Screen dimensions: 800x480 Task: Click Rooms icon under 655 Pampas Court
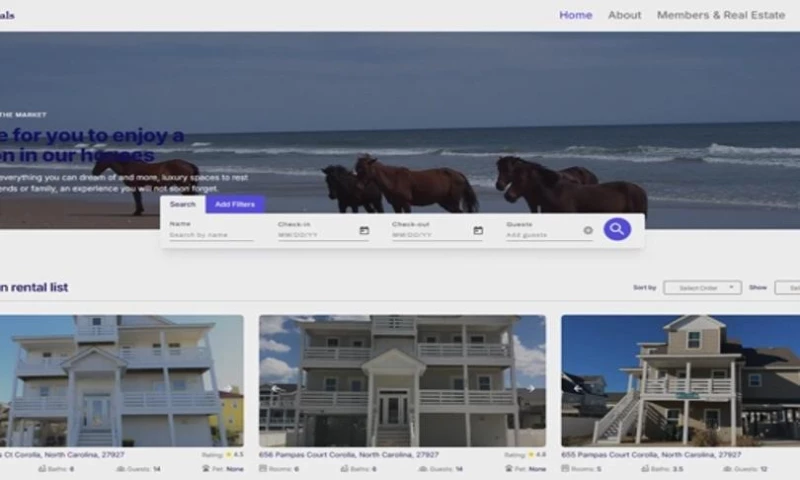[x=565, y=468]
